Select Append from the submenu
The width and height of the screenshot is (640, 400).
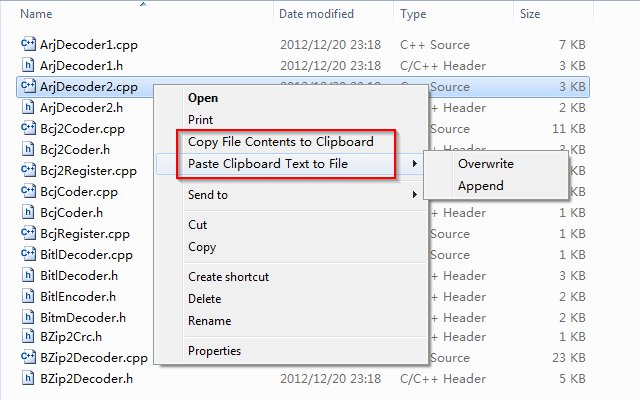pos(480,186)
